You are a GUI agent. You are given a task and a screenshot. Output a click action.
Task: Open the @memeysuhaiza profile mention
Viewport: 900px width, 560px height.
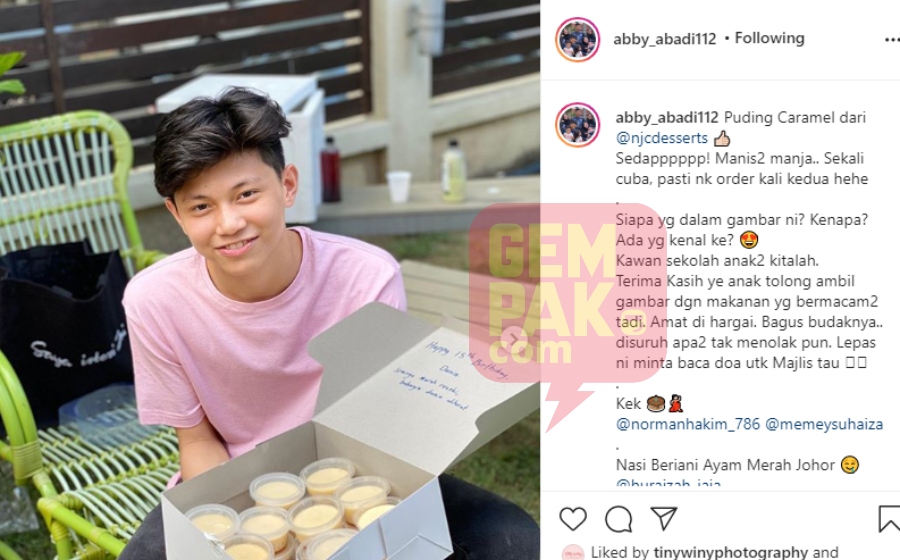(x=824, y=424)
